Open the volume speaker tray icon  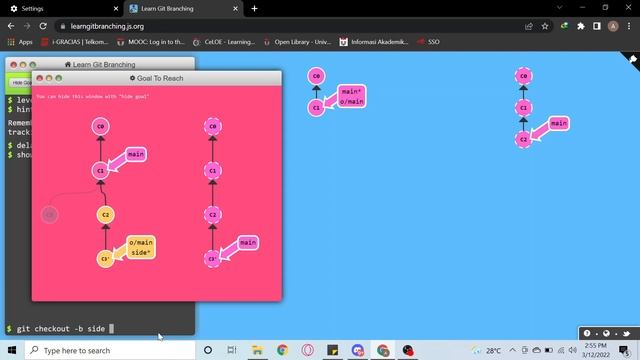(x=573, y=350)
